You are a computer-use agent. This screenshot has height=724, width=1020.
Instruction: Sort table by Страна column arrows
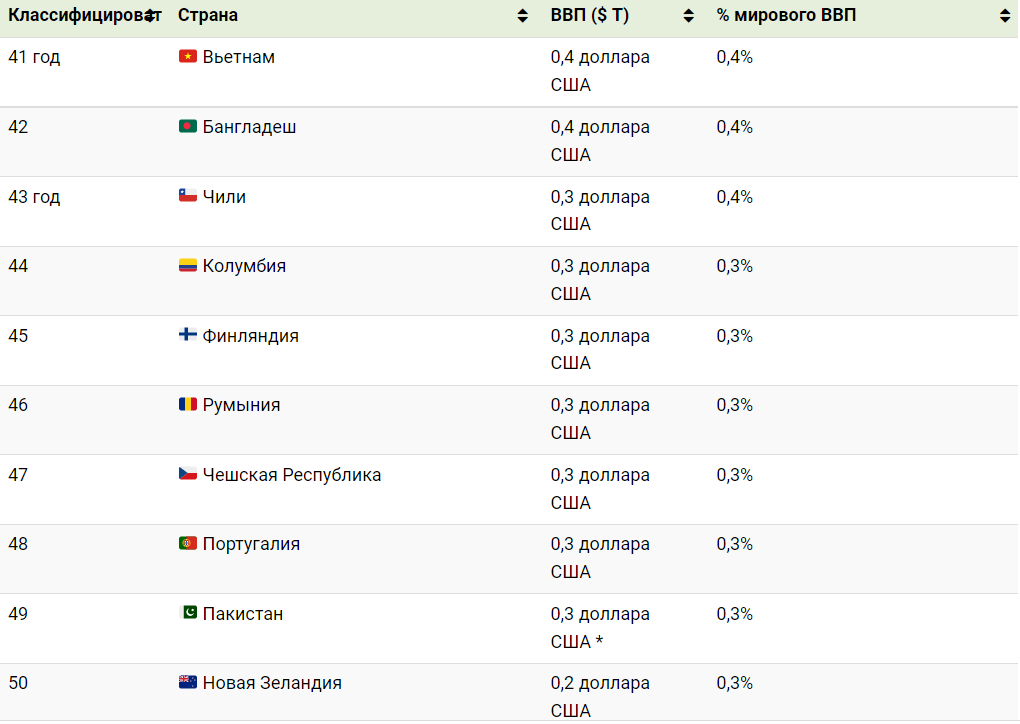pyautogui.click(x=522, y=16)
